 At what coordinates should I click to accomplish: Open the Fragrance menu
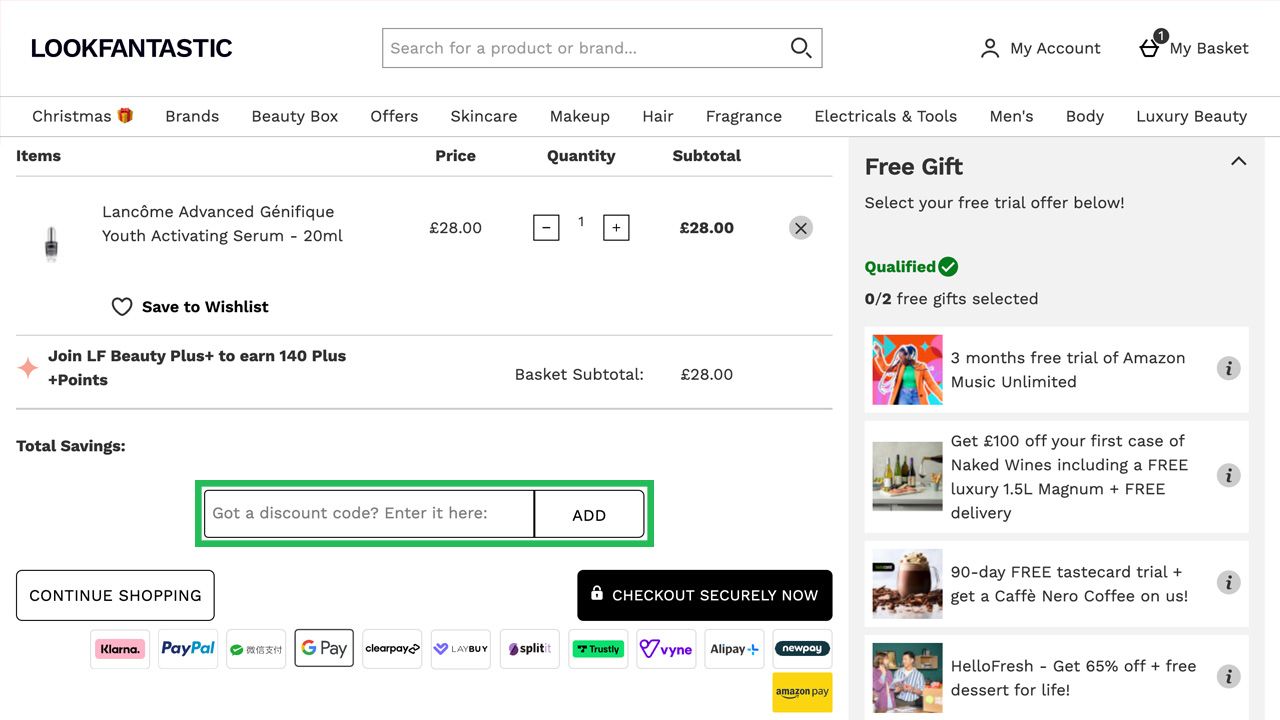point(744,116)
